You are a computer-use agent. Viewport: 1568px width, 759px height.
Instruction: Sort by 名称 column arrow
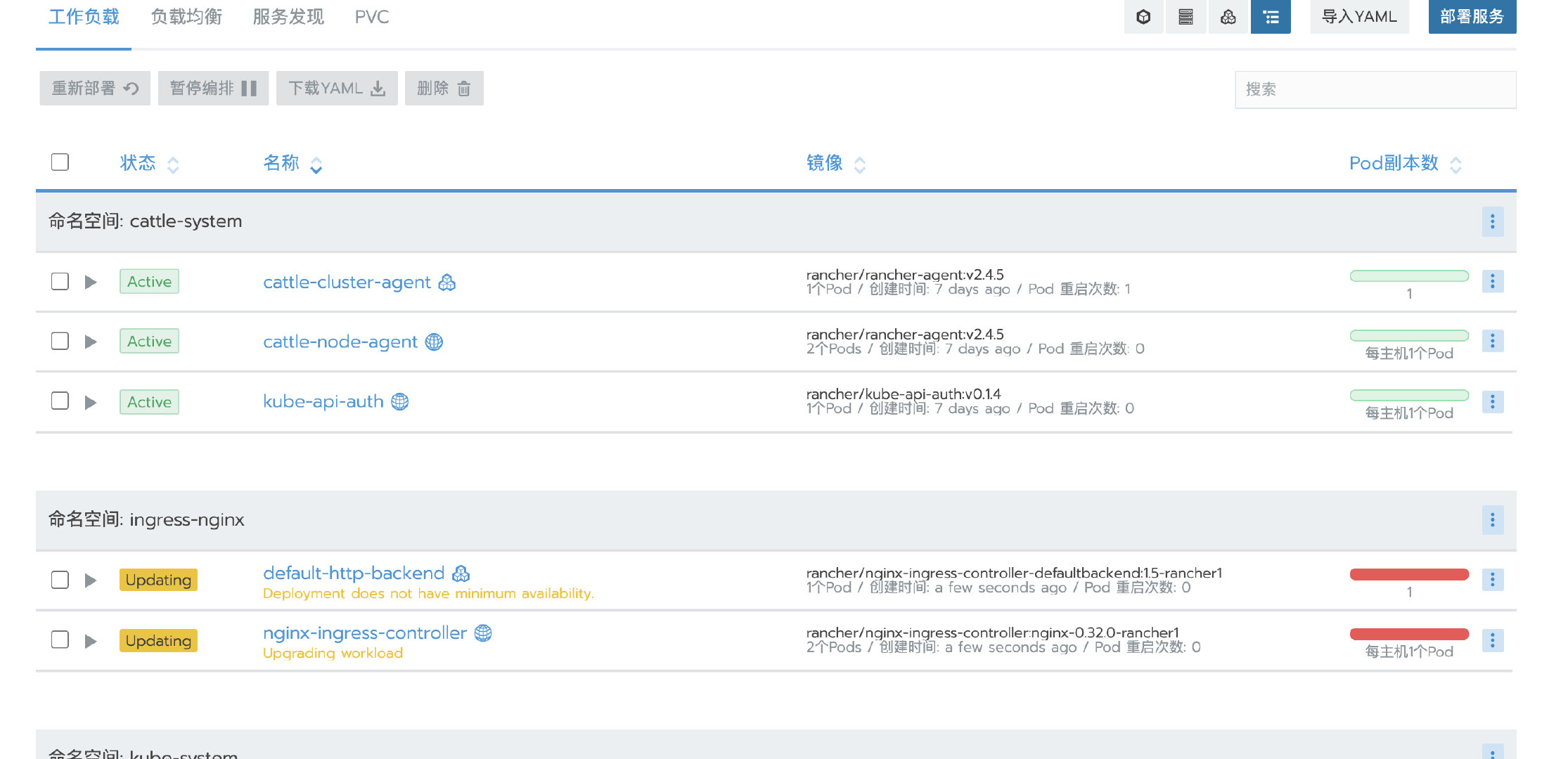(x=316, y=165)
